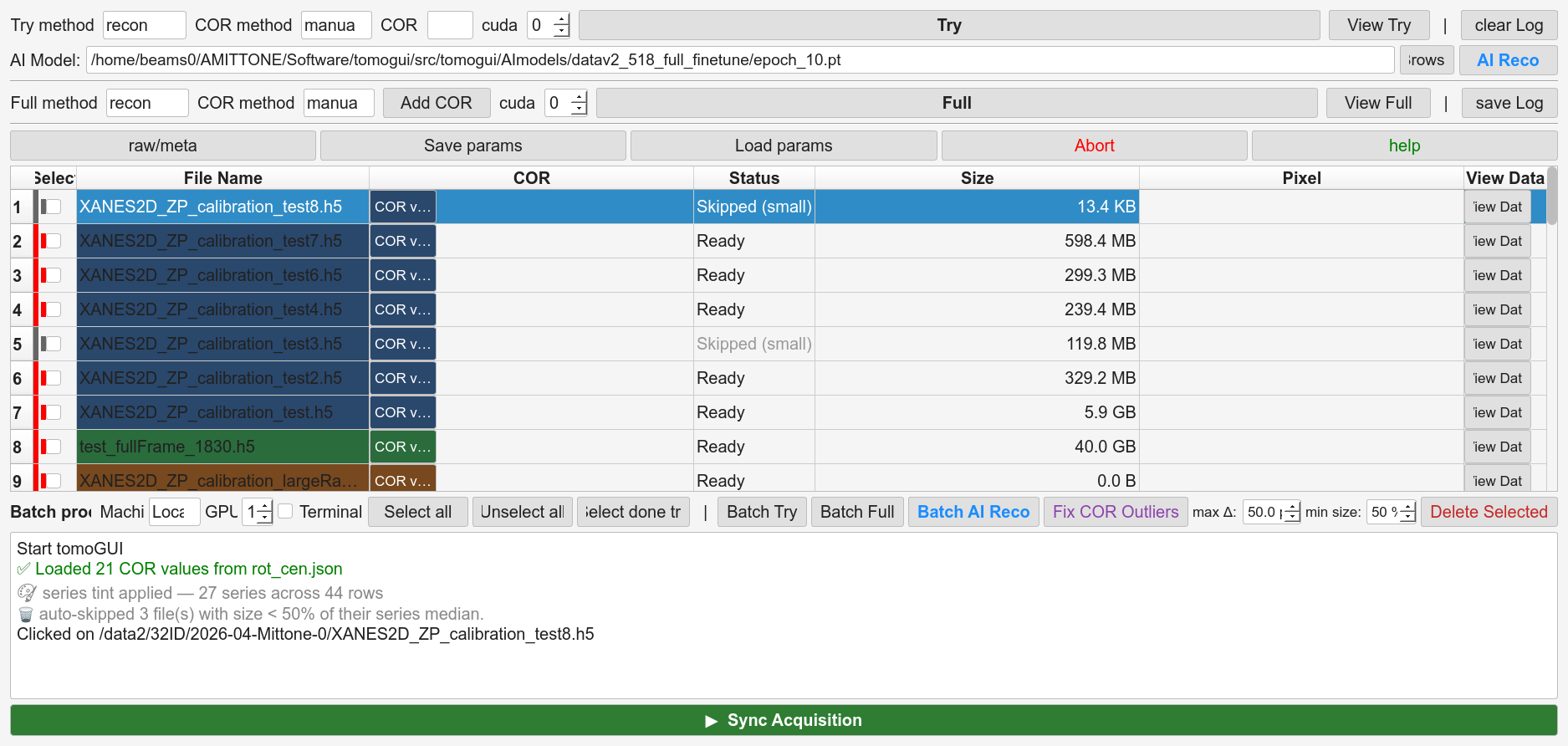Open the Machine dropdown showing Local
Image resolution: width=1568 pixels, height=746 pixels.
pyautogui.click(x=174, y=512)
